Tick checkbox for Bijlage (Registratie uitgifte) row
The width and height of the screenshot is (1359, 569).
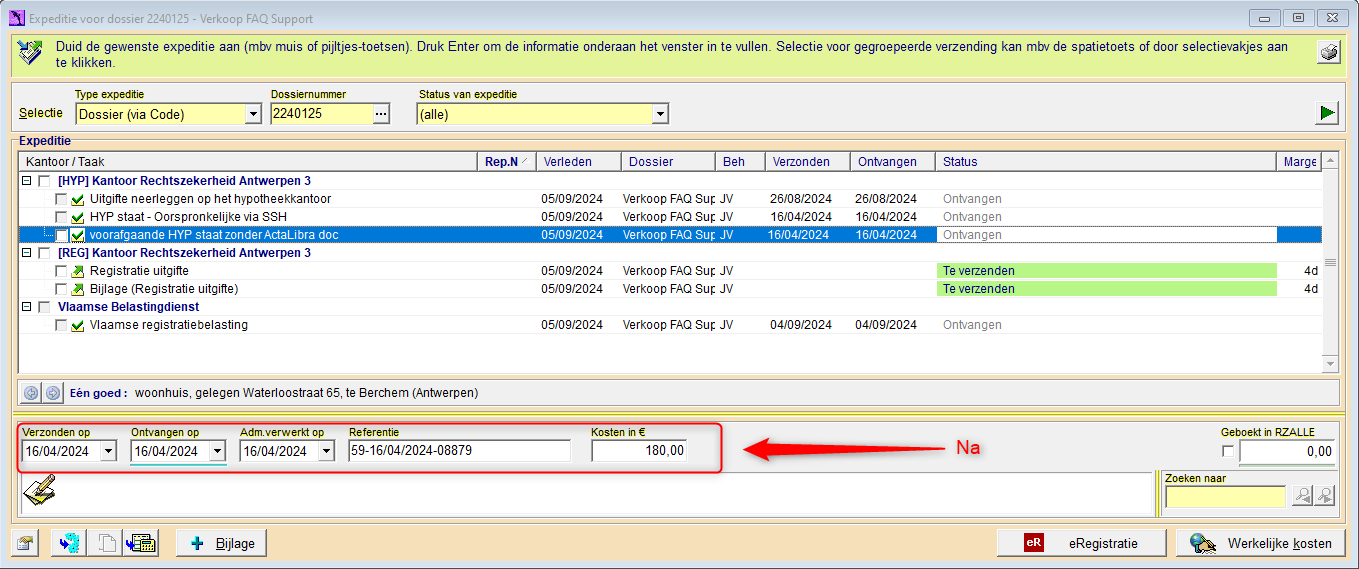pyautogui.click(x=62, y=289)
